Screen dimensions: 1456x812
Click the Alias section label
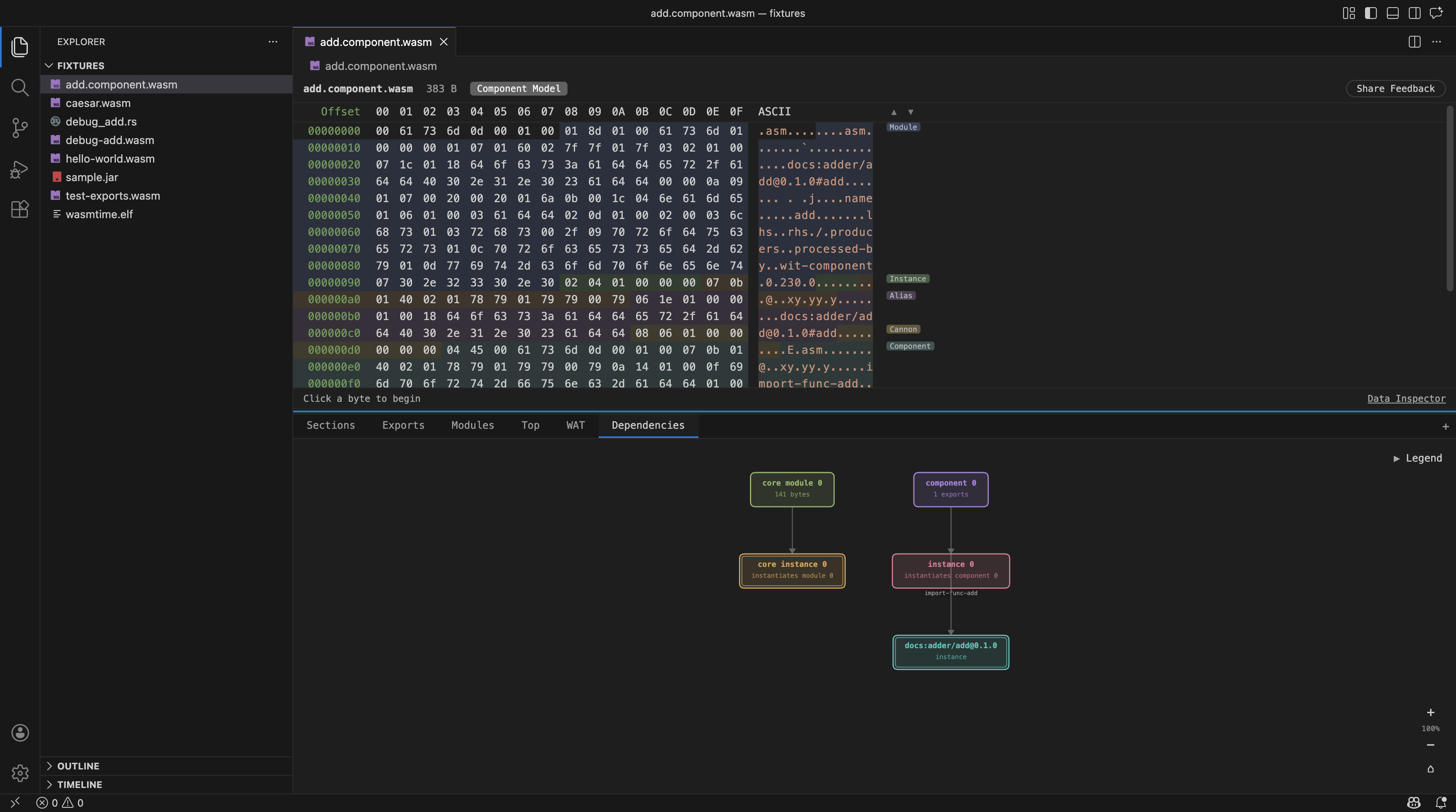point(900,296)
